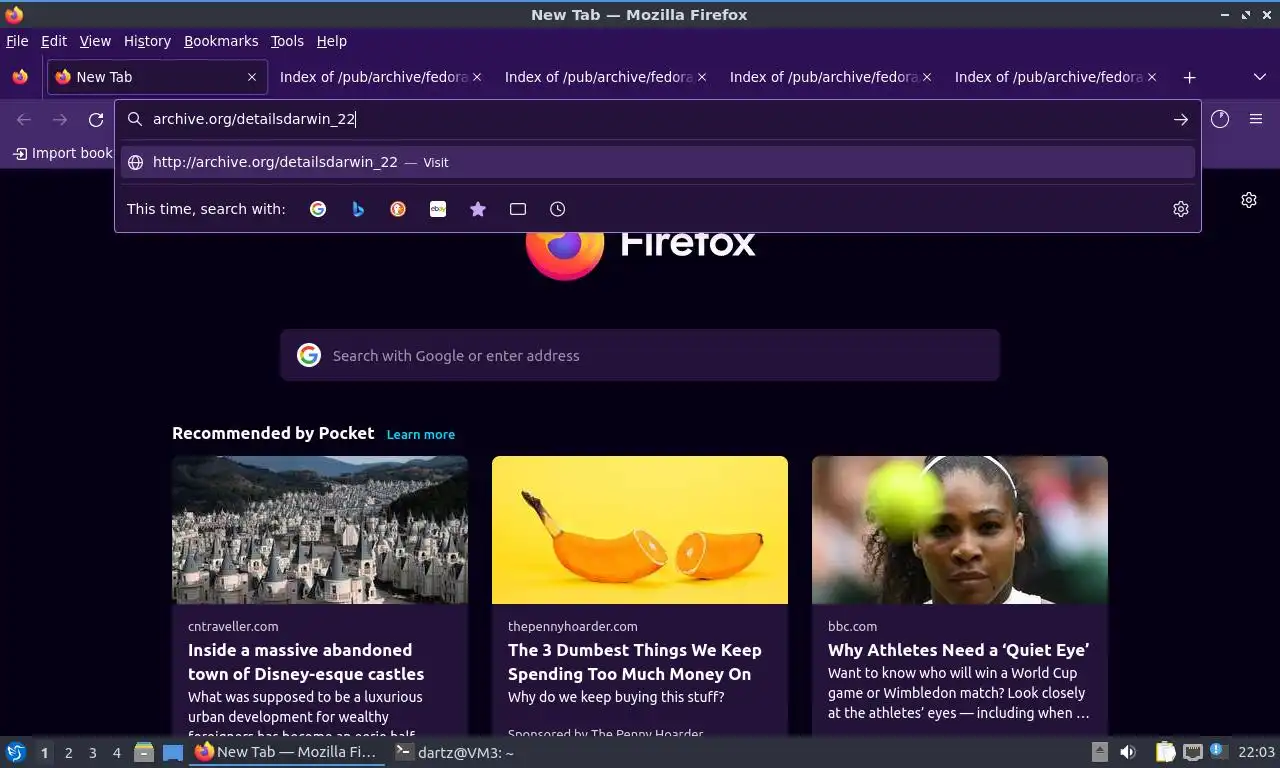This screenshot has width=1280, height=768.
Task: Open a new tab with plus button
Action: click(1190, 77)
